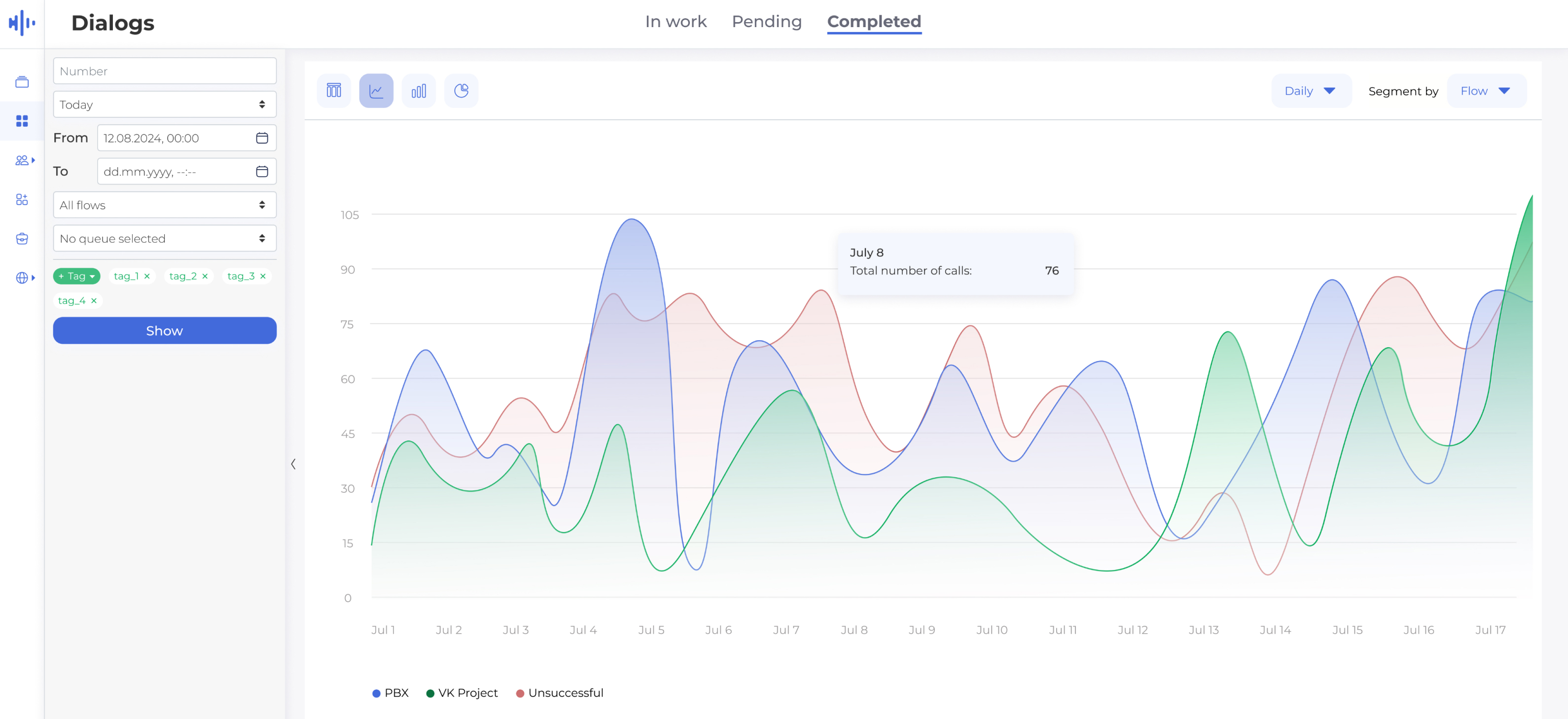Select the grid dashboard icon in the sidebar
Image resolution: width=1568 pixels, height=719 pixels.
21,120
